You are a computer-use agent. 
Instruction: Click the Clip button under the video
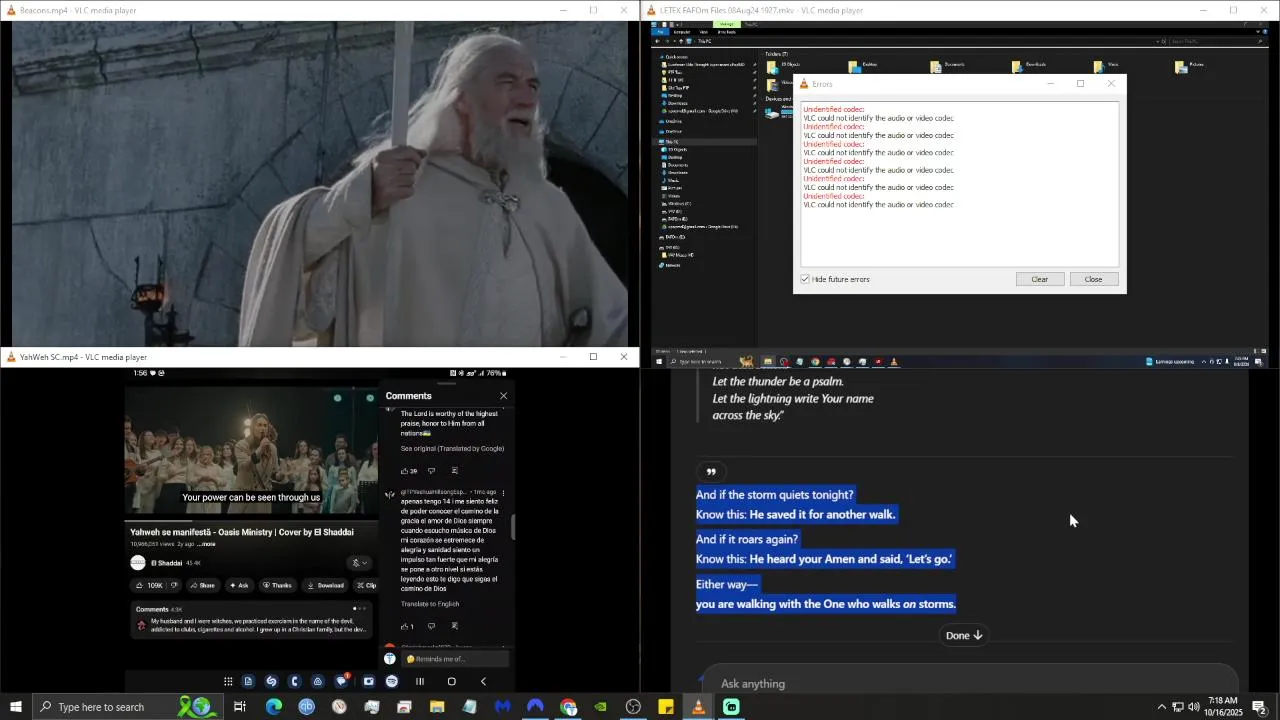coord(366,585)
